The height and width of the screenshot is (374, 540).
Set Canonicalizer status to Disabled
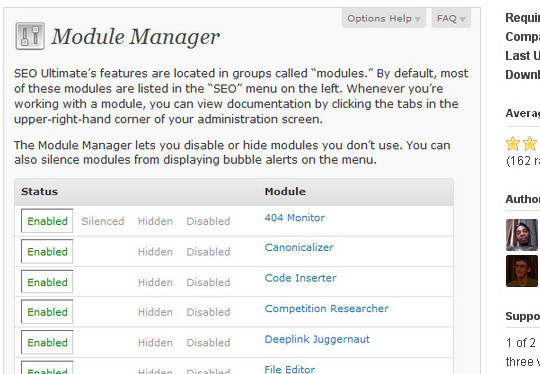(208, 252)
